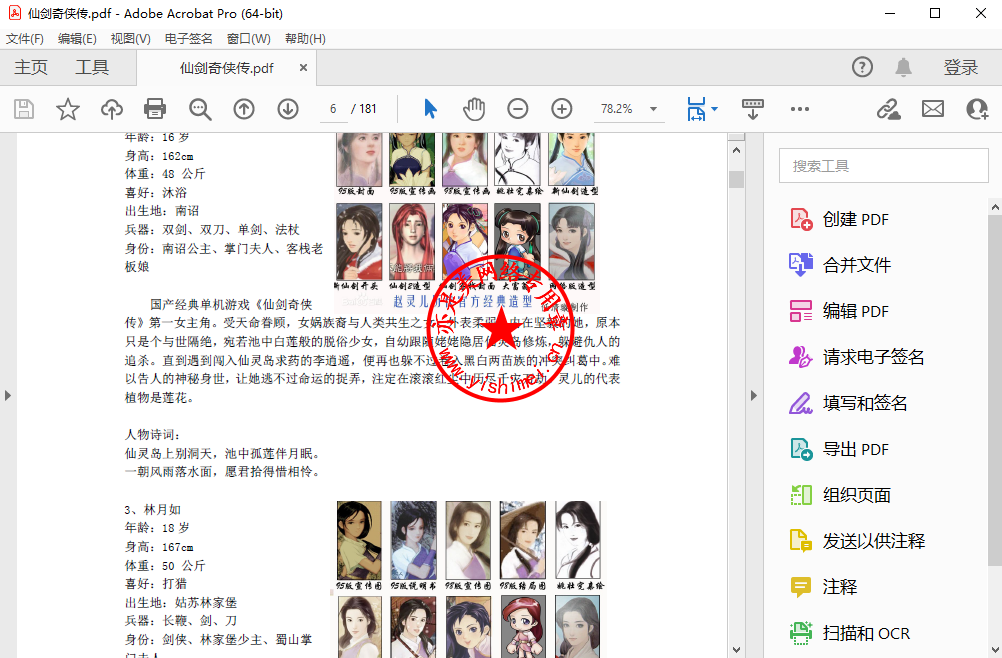Click the document scroll up arrow

tap(736, 151)
